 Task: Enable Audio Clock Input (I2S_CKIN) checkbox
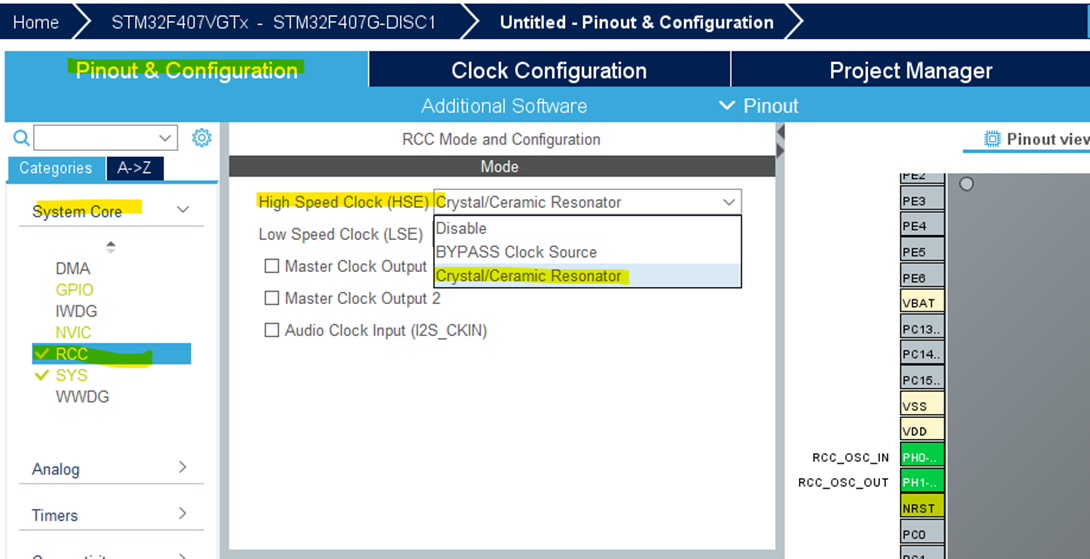pos(272,330)
